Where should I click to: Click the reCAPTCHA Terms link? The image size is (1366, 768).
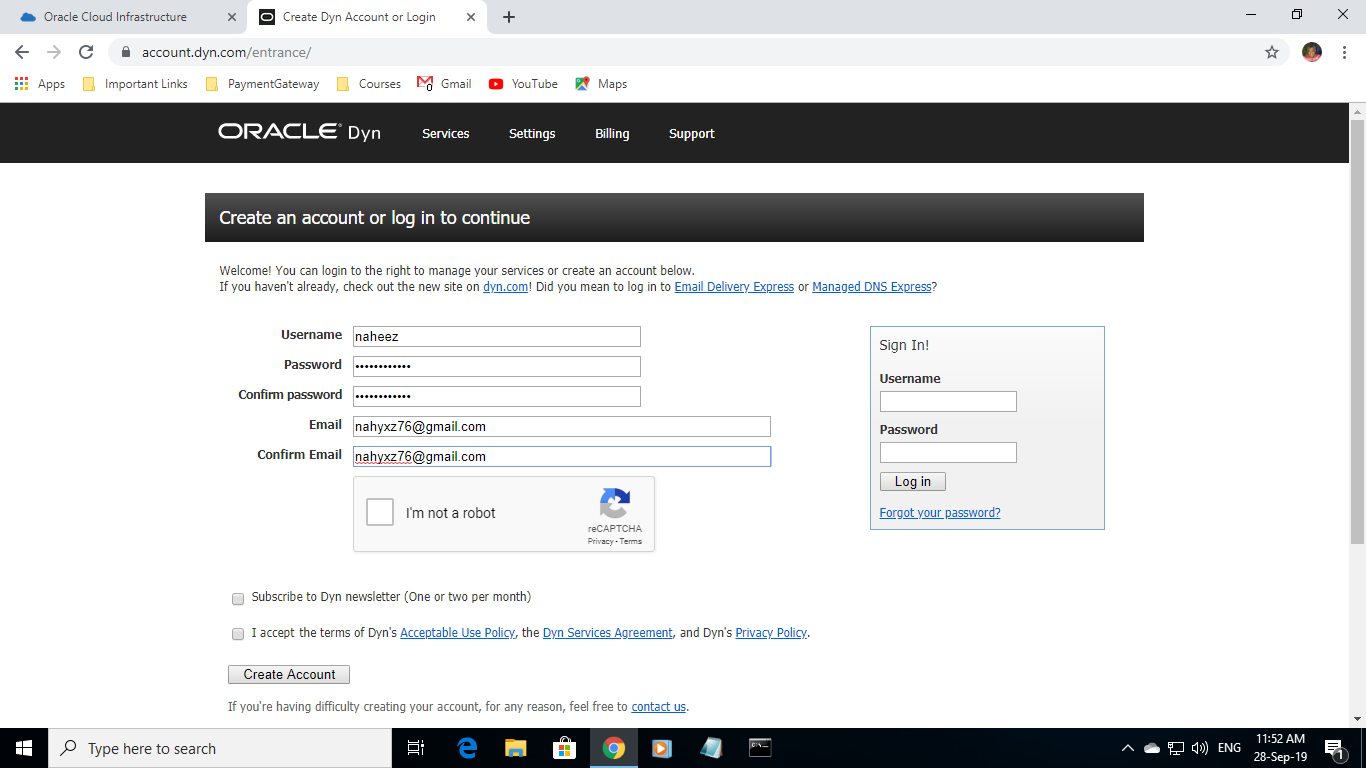click(x=631, y=541)
